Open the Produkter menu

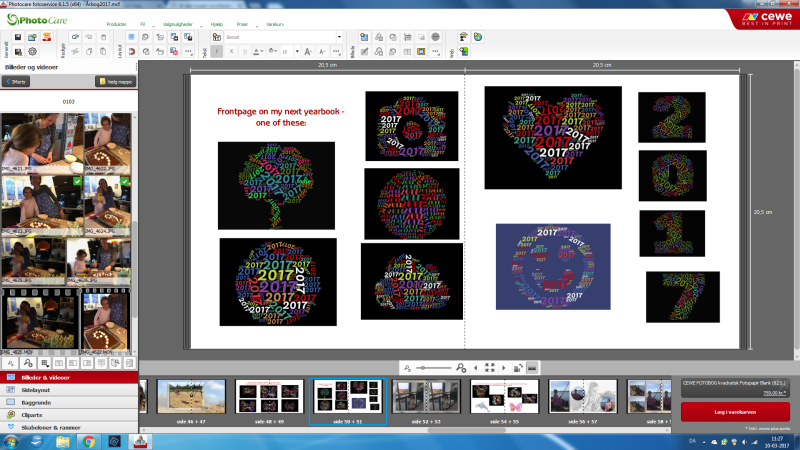tap(119, 22)
